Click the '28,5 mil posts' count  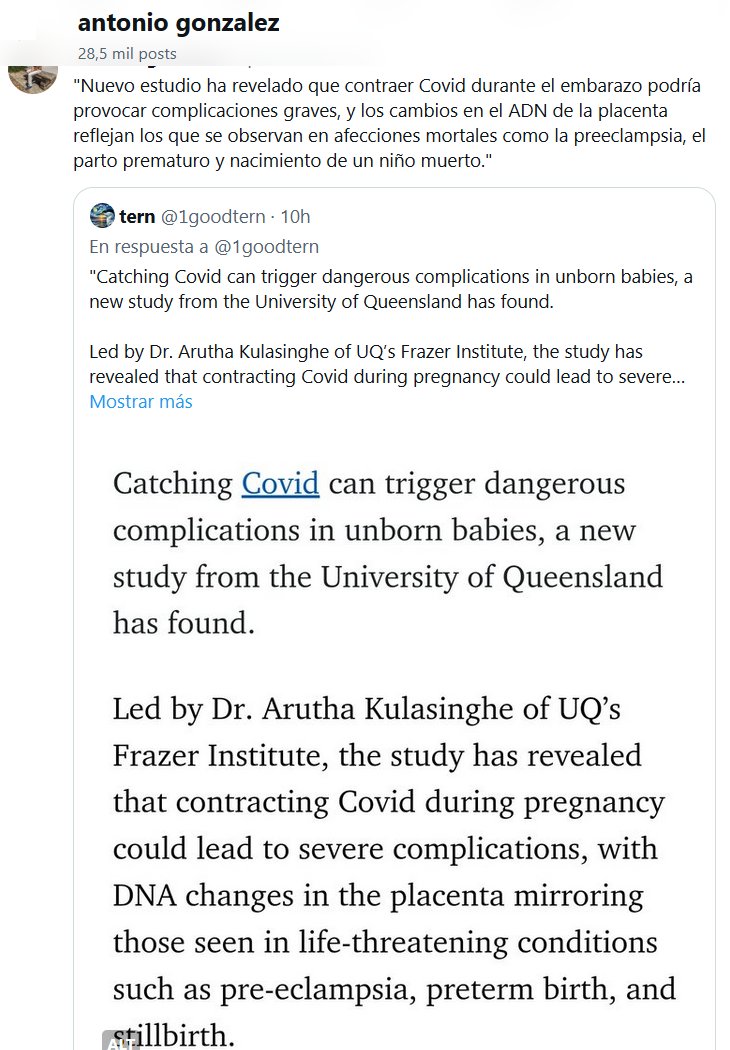click(127, 53)
